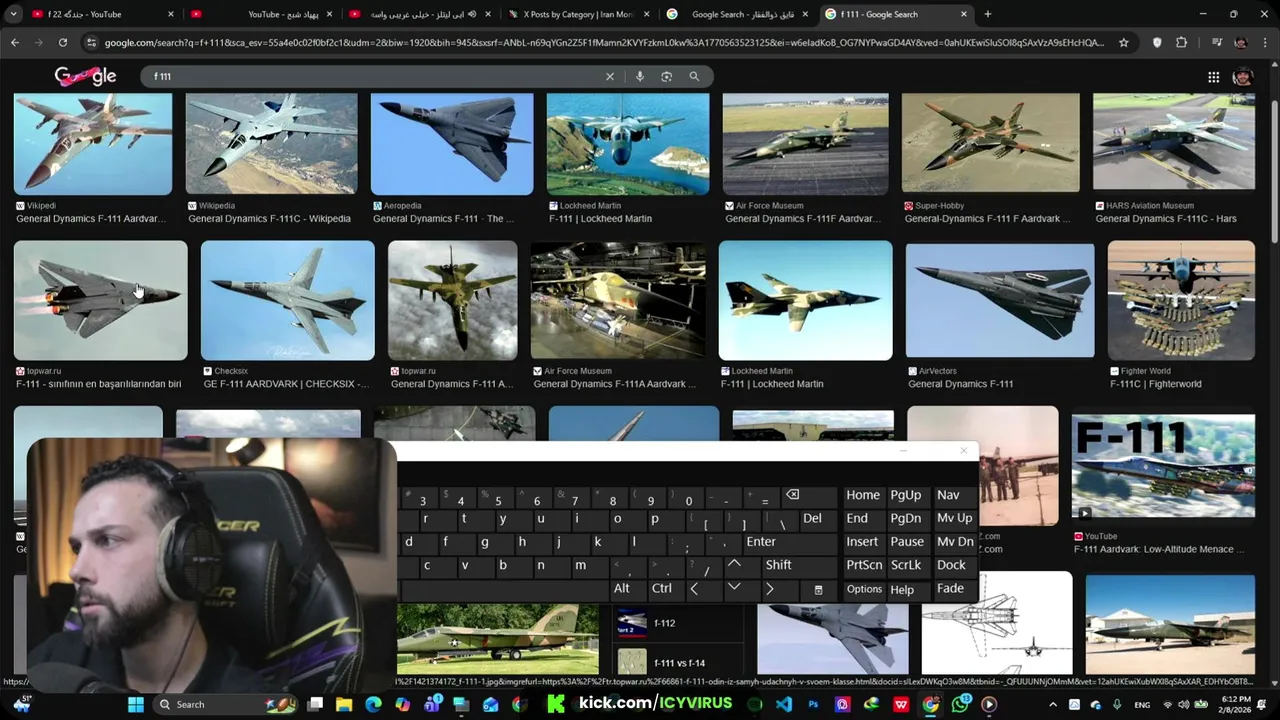Open Google Lens image search
This screenshot has width=1280, height=720.
coord(667,76)
